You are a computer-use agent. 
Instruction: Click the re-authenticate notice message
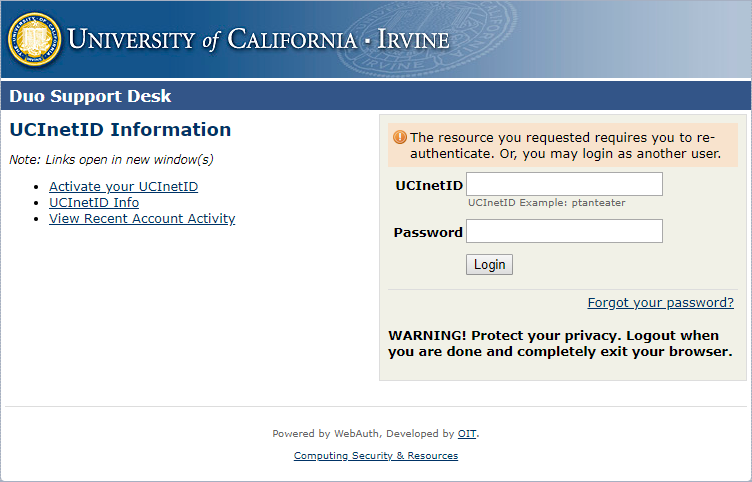click(566, 146)
